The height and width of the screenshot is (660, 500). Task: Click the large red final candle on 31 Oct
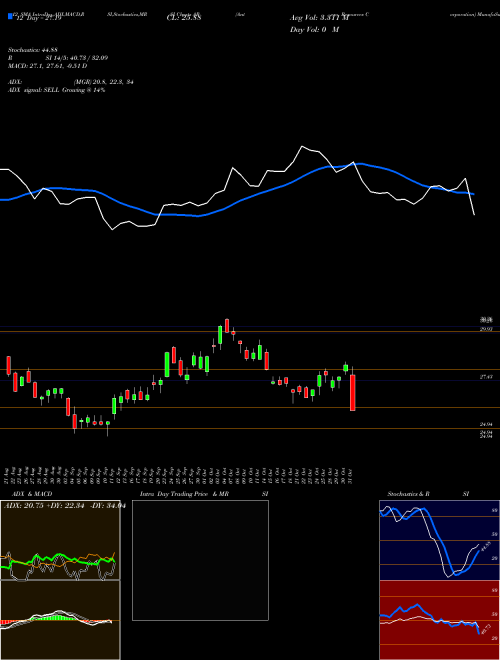(x=352, y=392)
